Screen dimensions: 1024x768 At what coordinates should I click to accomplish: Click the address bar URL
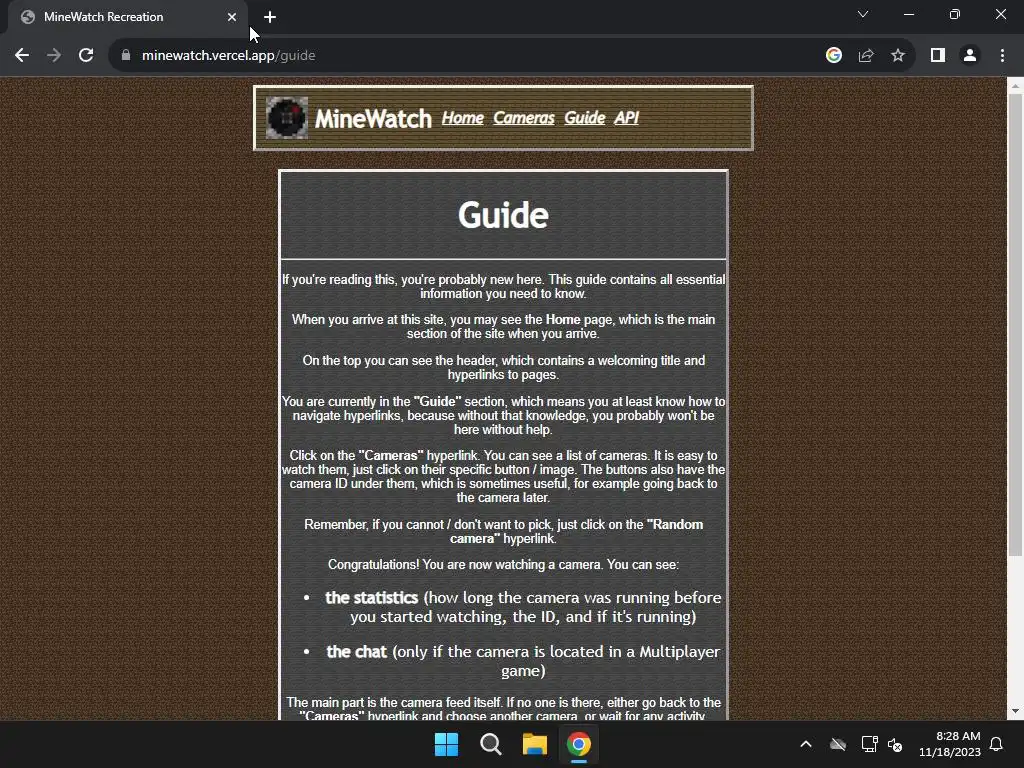(x=229, y=56)
